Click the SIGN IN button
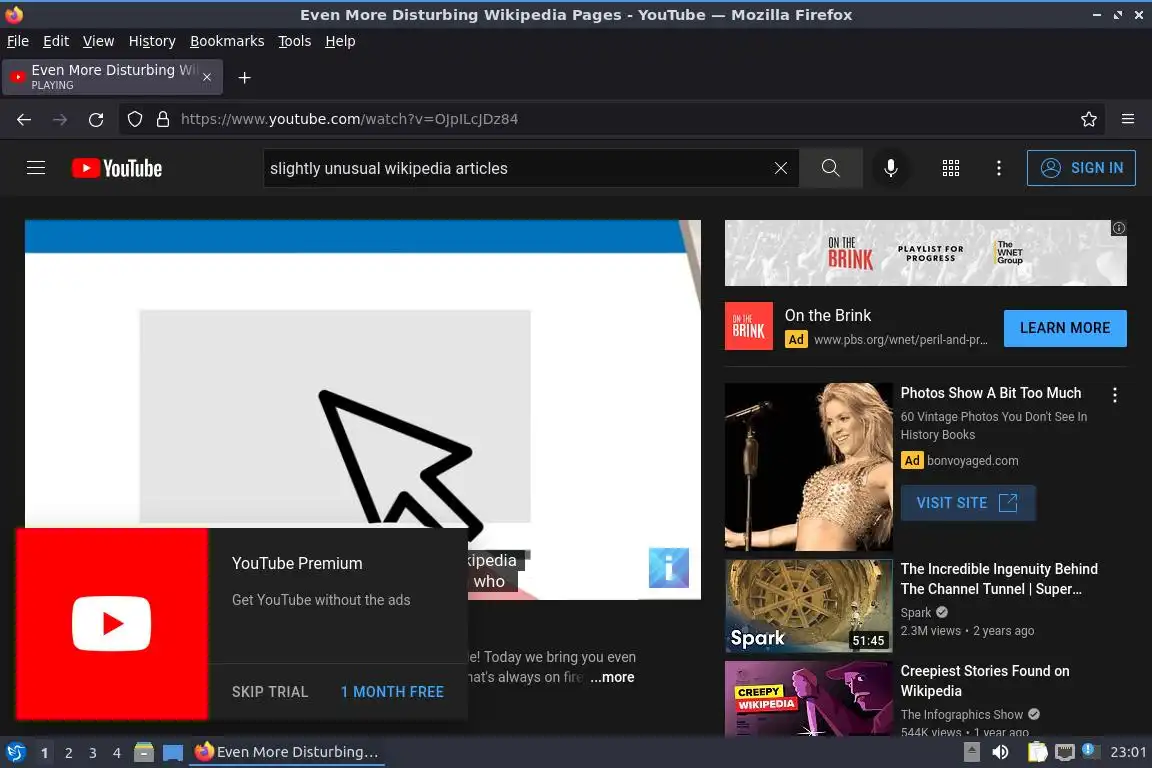Screen dimensions: 1152x768 pos(1081,168)
